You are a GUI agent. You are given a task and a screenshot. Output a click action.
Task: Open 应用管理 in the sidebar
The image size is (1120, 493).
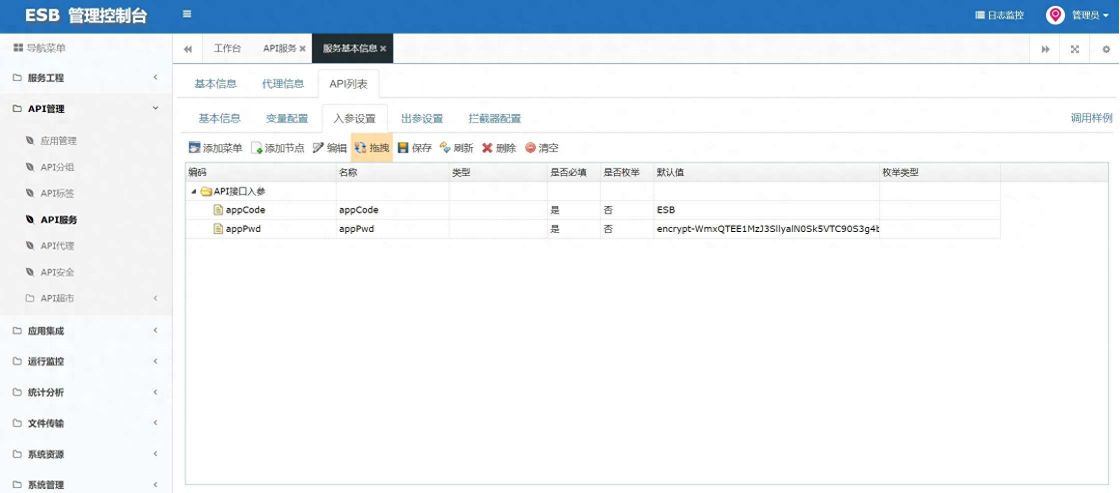point(58,141)
